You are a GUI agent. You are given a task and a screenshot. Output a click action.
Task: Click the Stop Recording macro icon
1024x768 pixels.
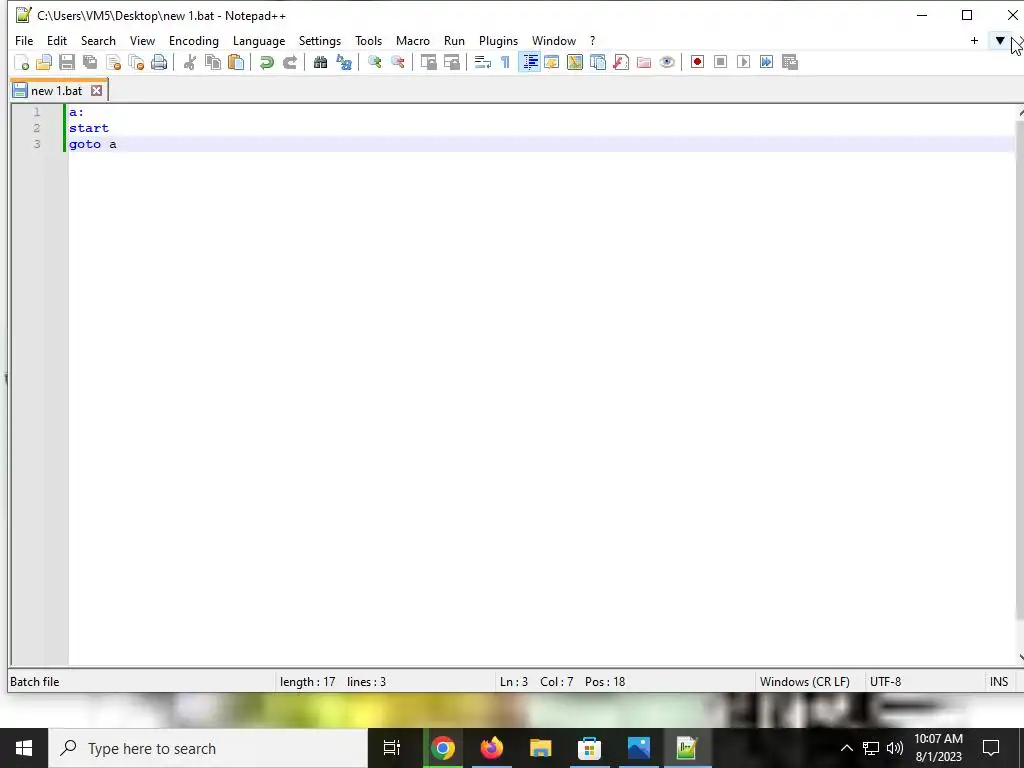tap(720, 62)
